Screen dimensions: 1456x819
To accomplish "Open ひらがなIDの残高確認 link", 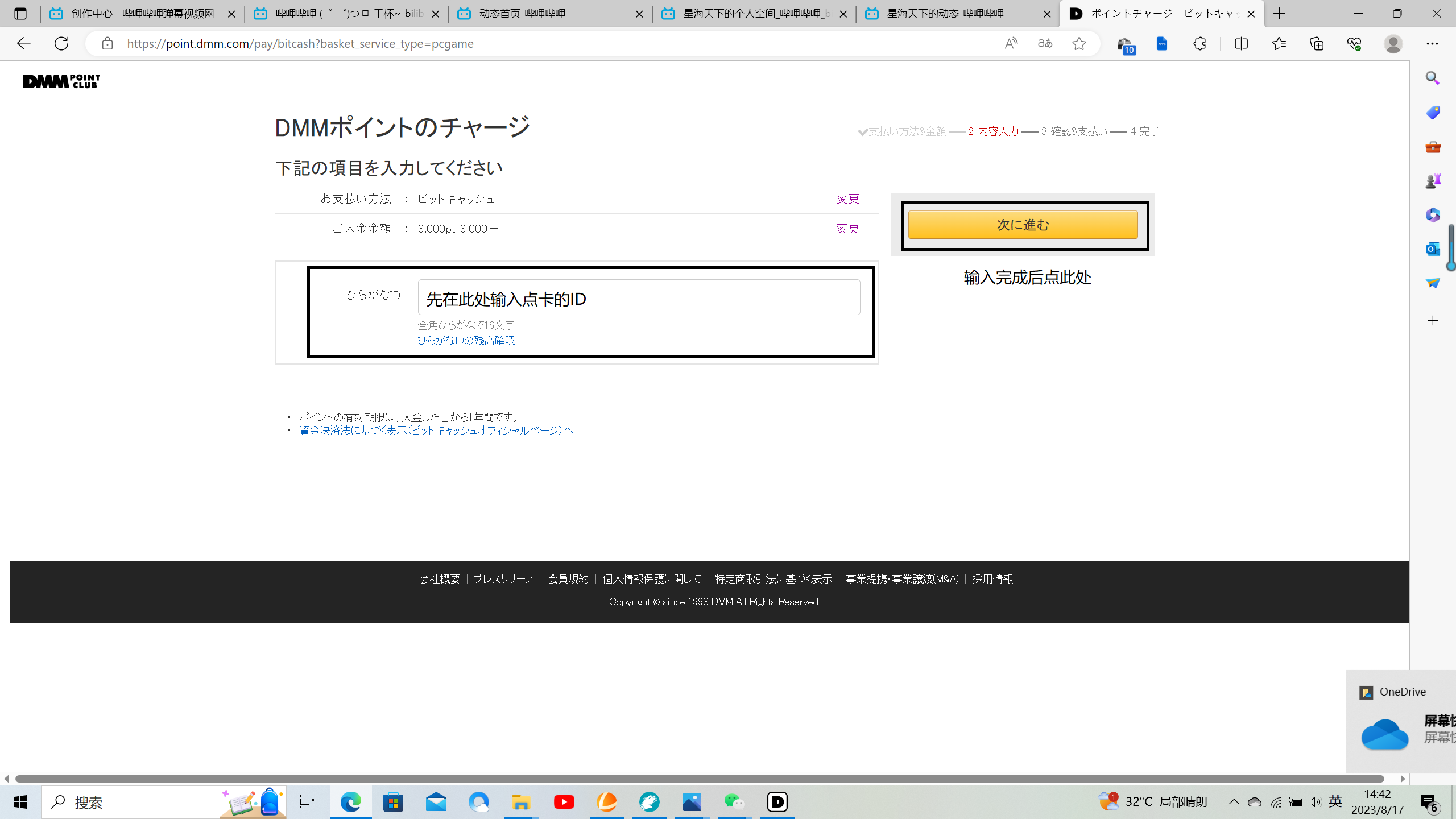I will click(466, 340).
